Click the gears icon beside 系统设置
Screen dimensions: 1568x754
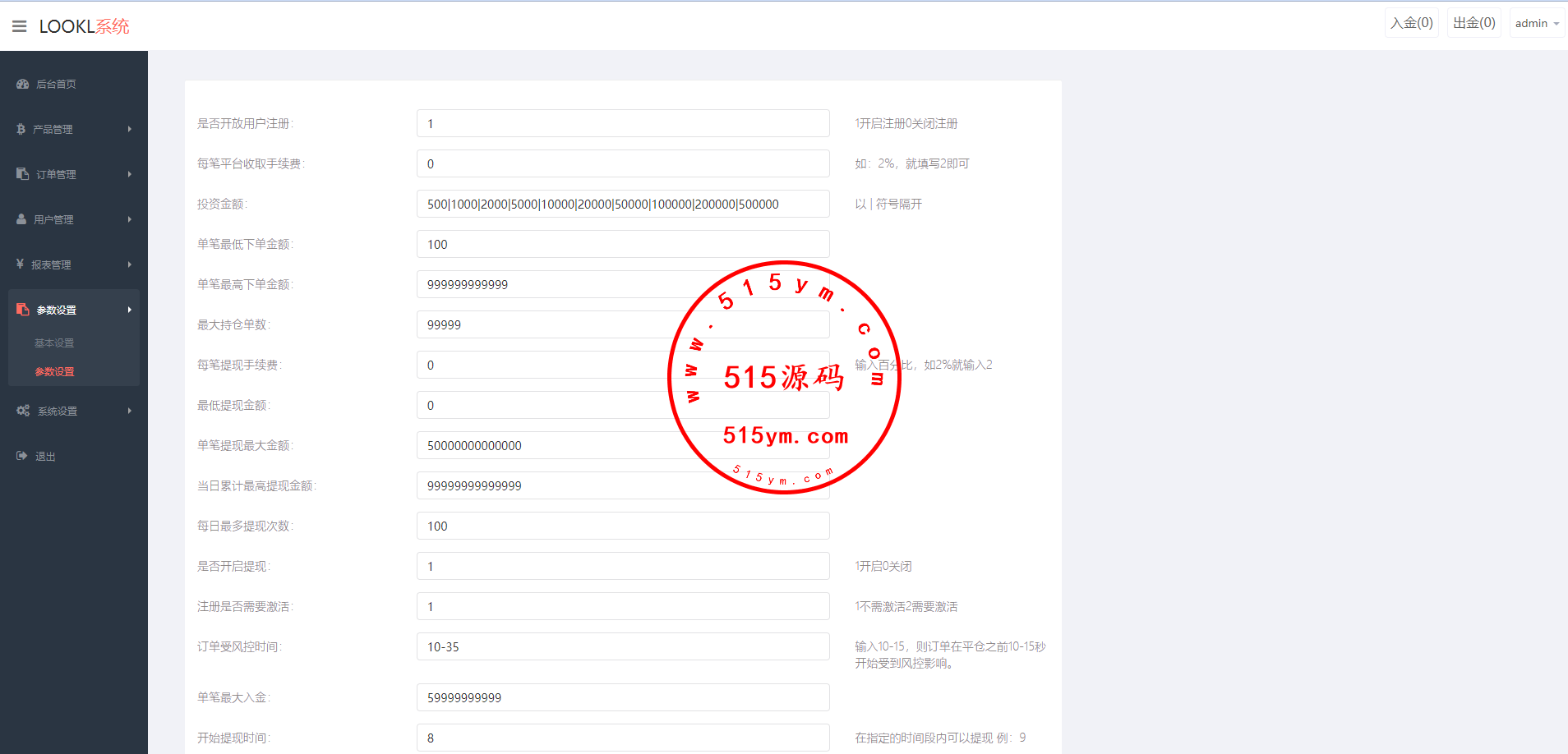click(23, 411)
